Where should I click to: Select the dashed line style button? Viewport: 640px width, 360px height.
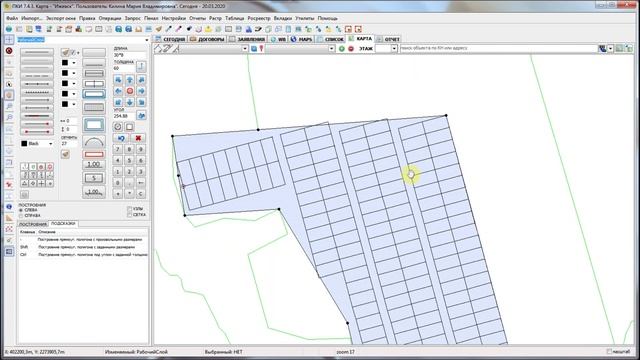[37, 76]
